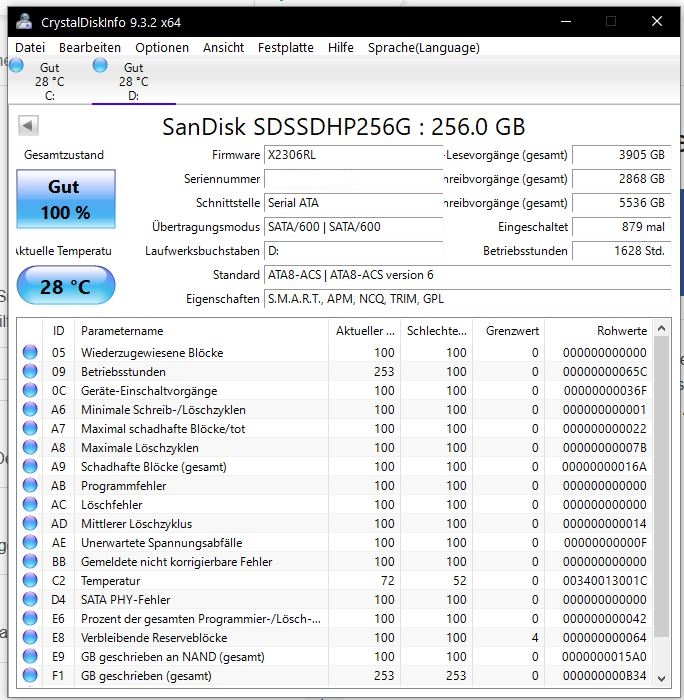
Task: Click the Schlechte column header
Action: (x=437, y=331)
